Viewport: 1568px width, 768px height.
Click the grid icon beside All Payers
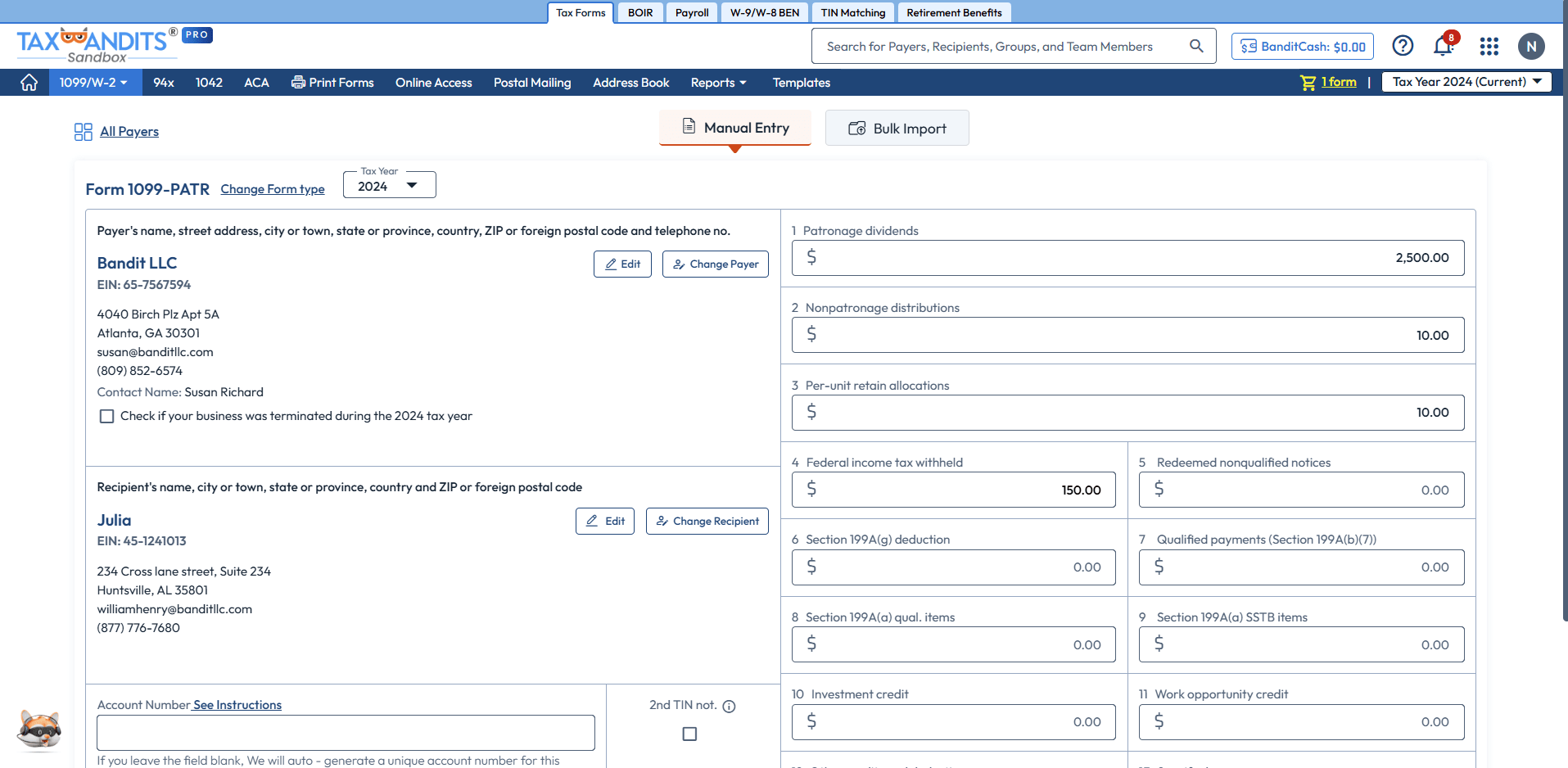(83, 131)
